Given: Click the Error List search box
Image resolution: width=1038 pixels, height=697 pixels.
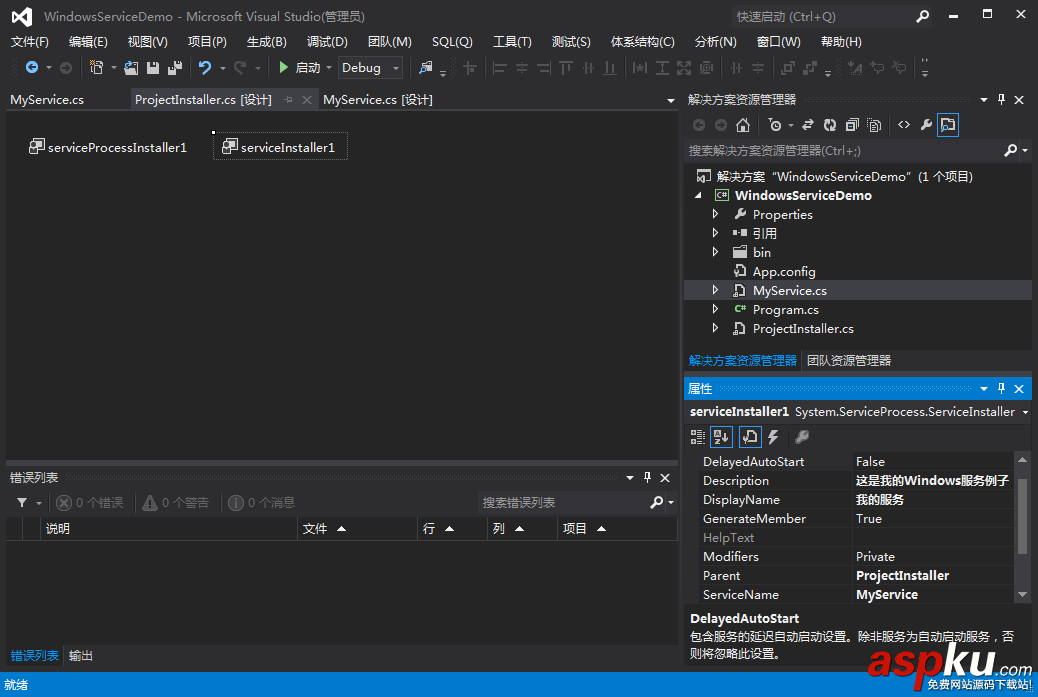Looking at the screenshot, I should pyautogui.click(x=565, y=502).
